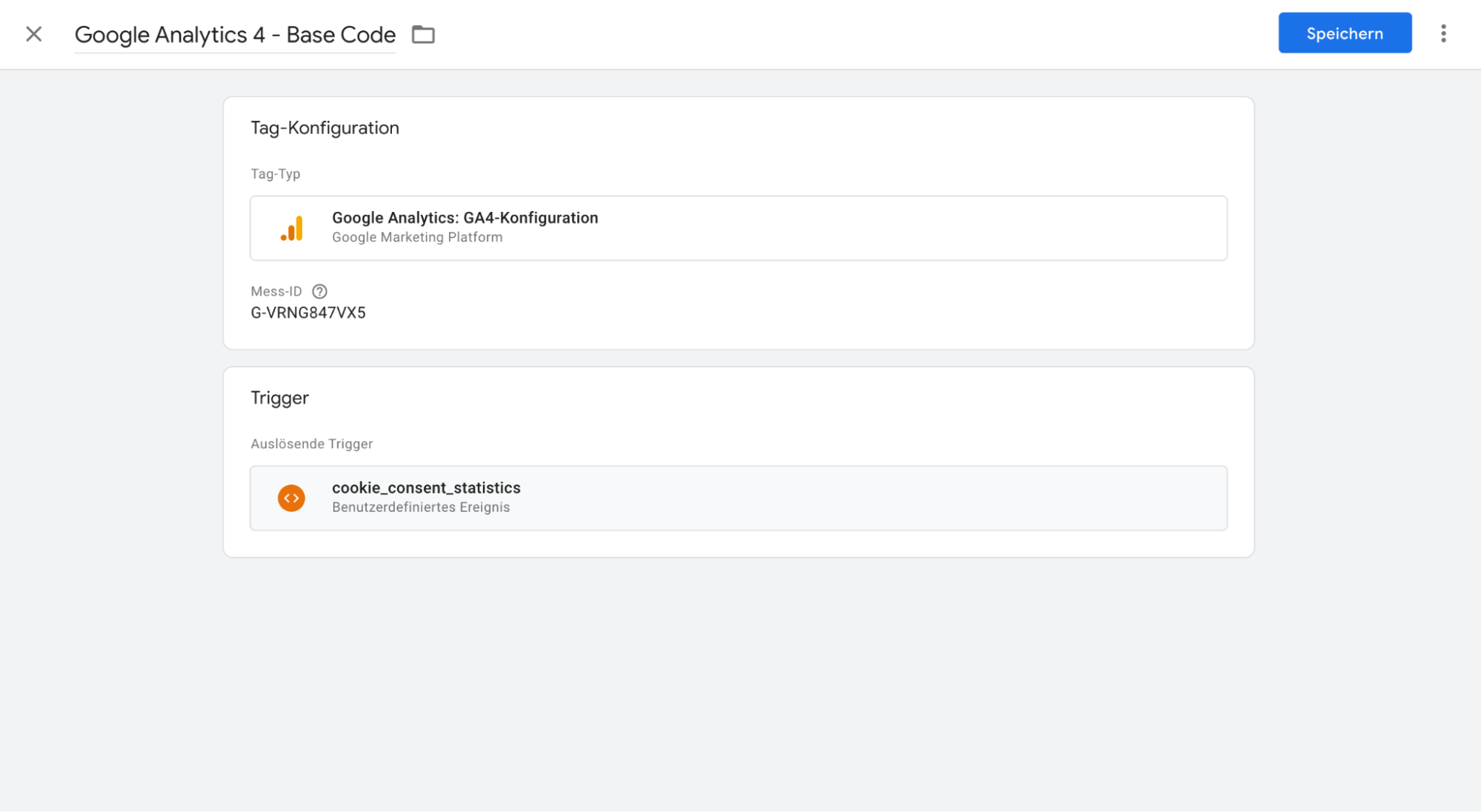
Task: Close the tag editor with the X icon
Action: pos(34,34)
